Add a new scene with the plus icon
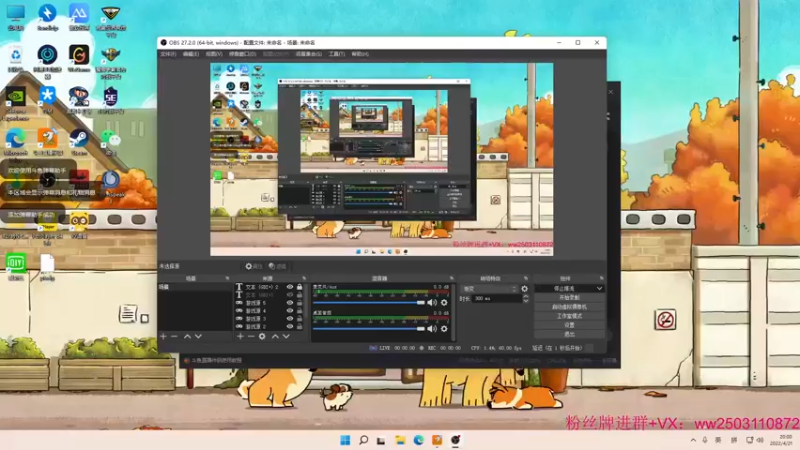 coord(163,336)
